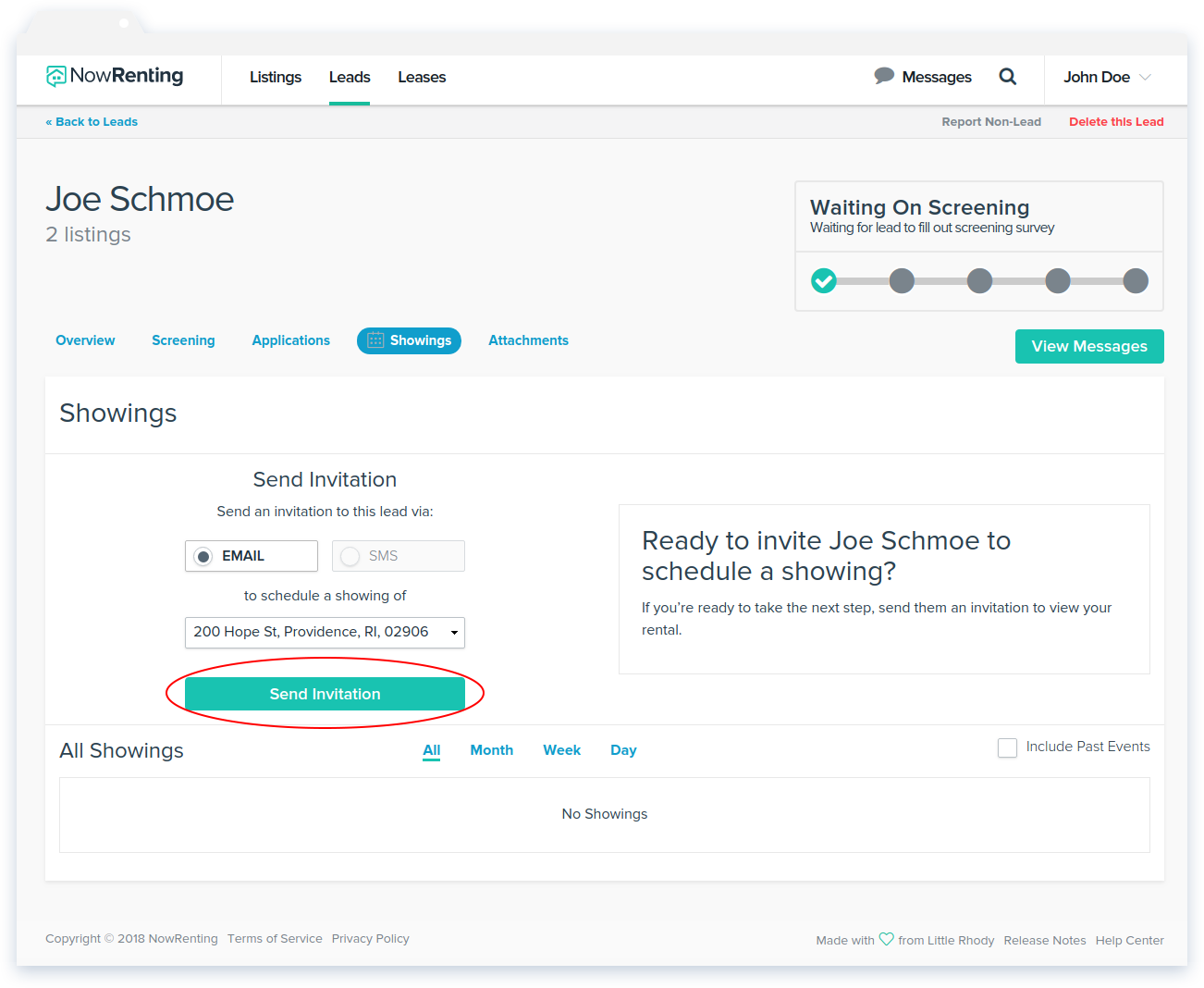Click the completed checkmark progress step
1204x988 pixels.
pyautogui.click(x=824, y=280)
